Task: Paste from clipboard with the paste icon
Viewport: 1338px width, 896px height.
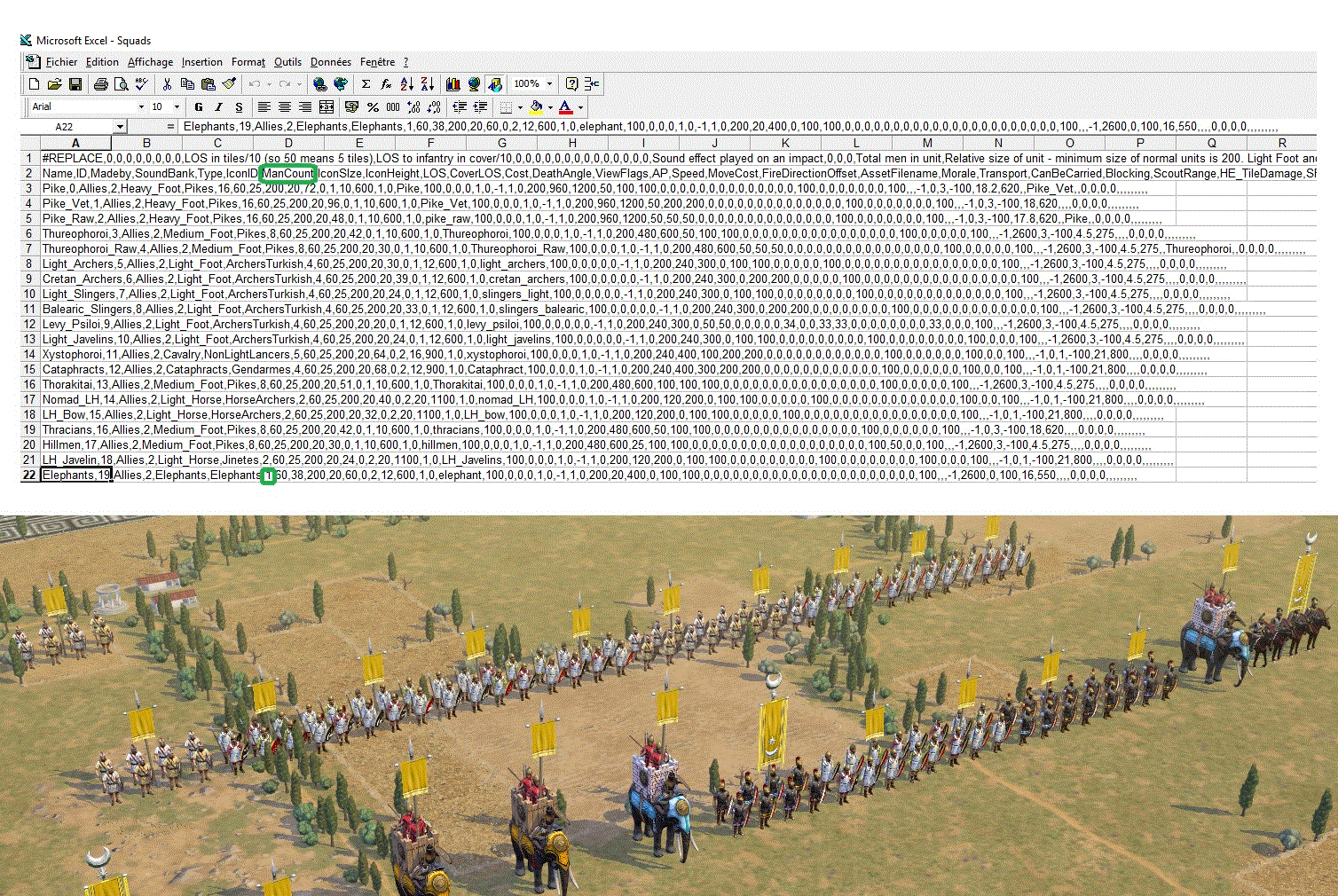Action: coord(209,84)
